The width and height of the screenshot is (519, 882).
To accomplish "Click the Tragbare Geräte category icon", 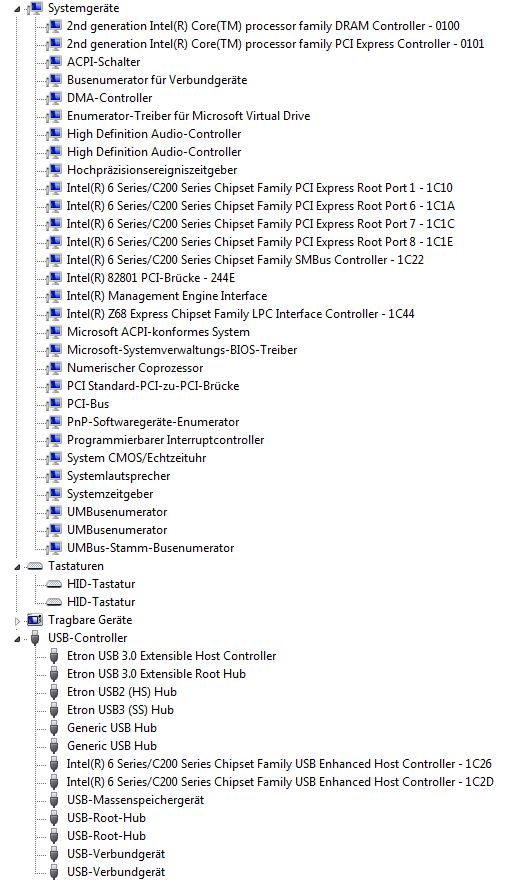I will 35,620.
